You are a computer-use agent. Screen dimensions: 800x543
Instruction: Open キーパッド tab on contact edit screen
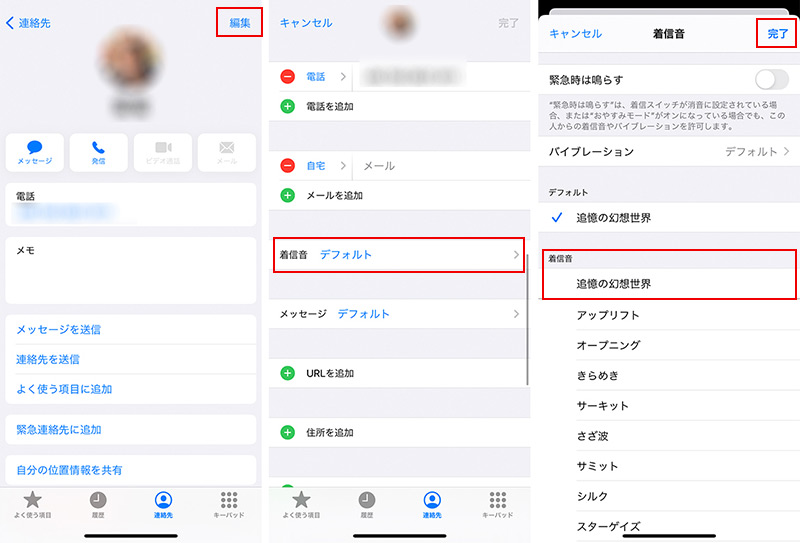pyautogui.click(x=497, y=504)
